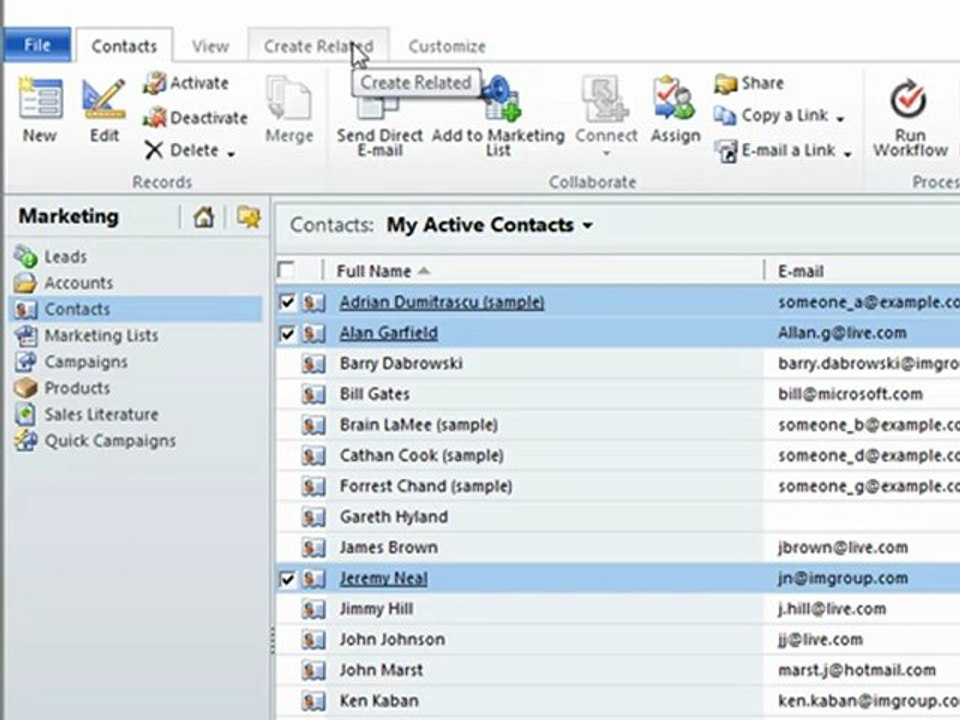This screenshot has height=720, width=960.
Task: Expand the E-mail a Link dropdown arrow
Action: click(847, 154)
